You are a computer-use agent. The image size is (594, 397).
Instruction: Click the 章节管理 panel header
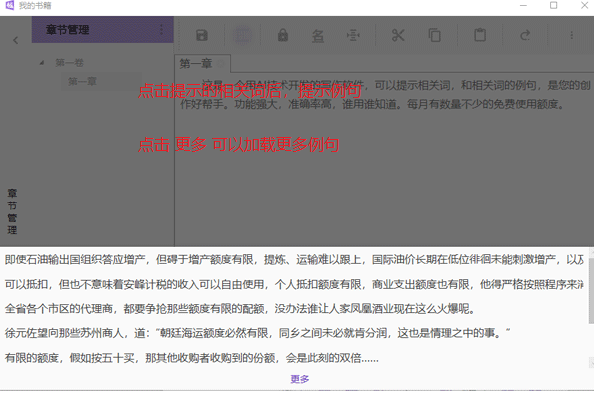(103, 30)
